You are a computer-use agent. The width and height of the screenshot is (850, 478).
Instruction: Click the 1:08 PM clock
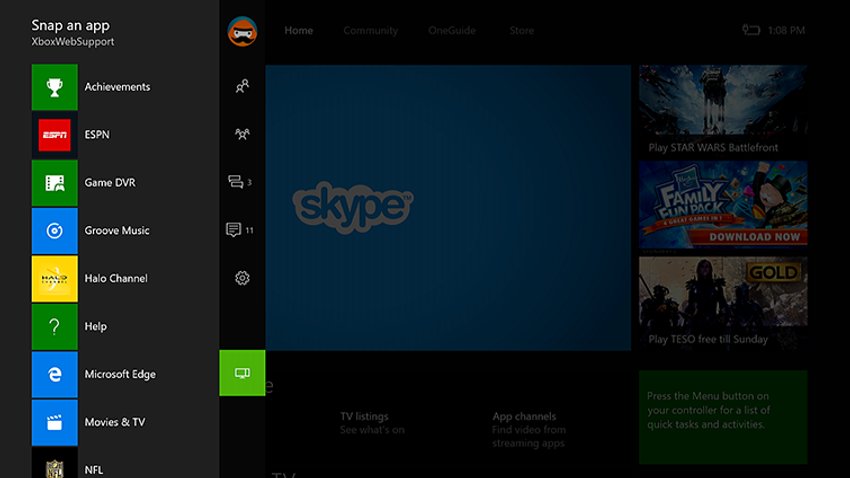click(x=786, y=30)
